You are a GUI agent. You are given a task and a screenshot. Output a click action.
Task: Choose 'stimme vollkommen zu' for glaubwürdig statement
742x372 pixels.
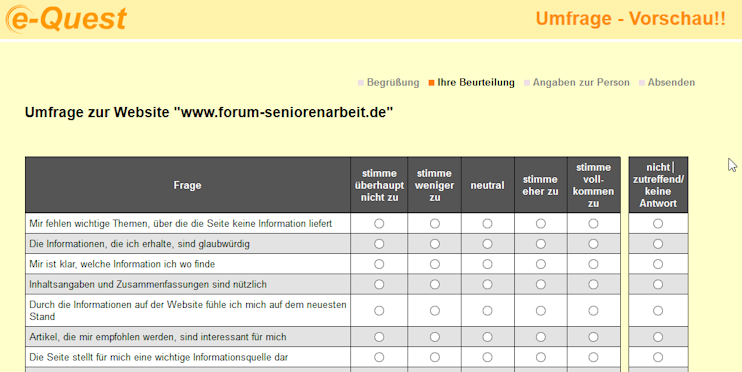point(593,244)
